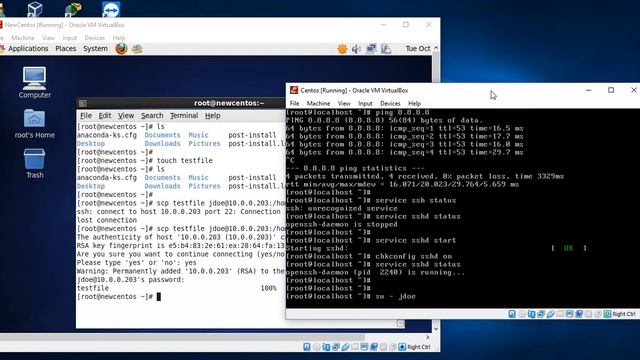The image size is (640, 360).
Task: Open the Trash icon on CentOS desktop
Action: pos(34,163)
